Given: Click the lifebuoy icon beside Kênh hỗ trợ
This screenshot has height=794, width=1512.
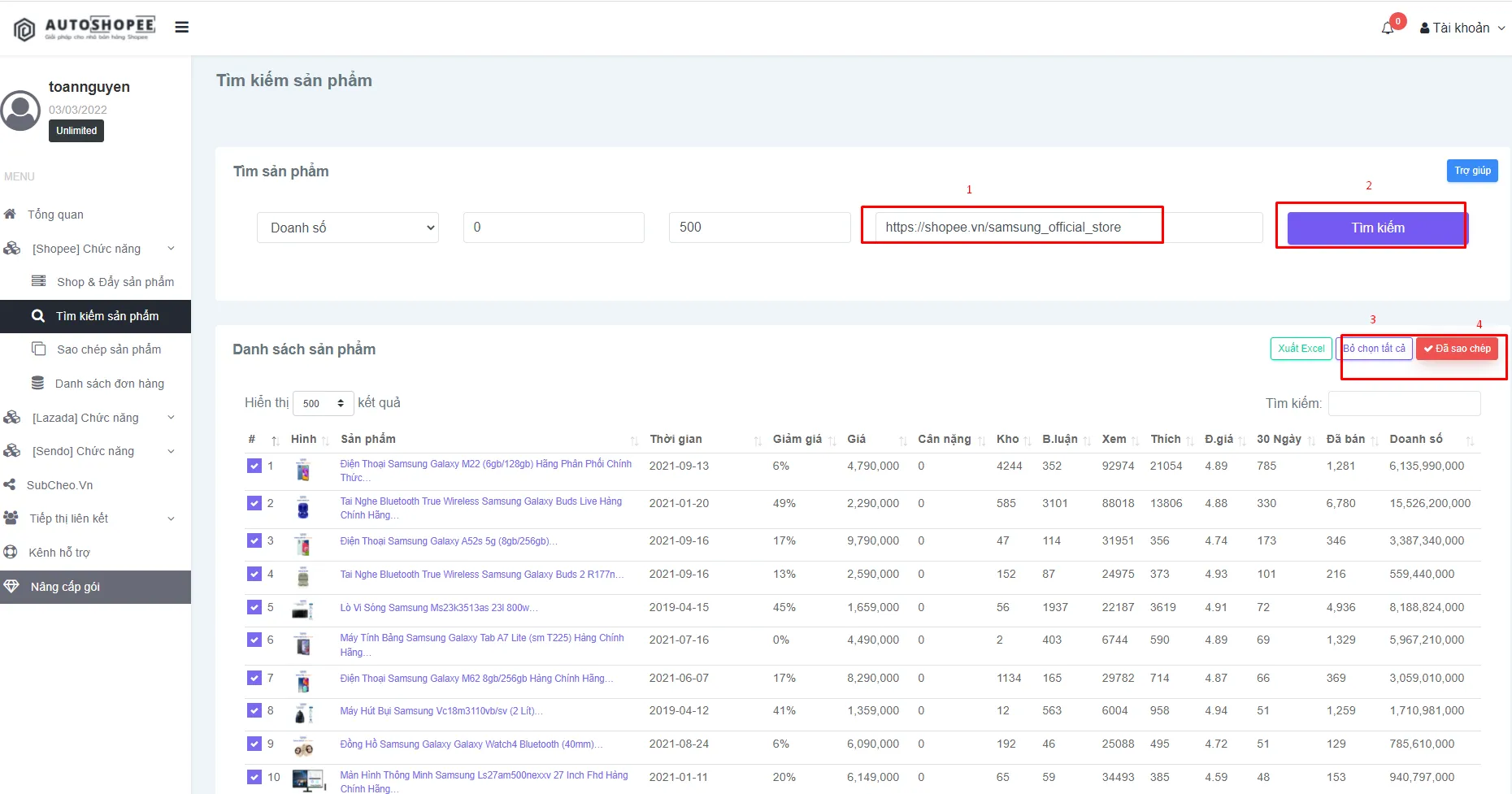Looking at the screenshot, I should [x=11, y=553].
